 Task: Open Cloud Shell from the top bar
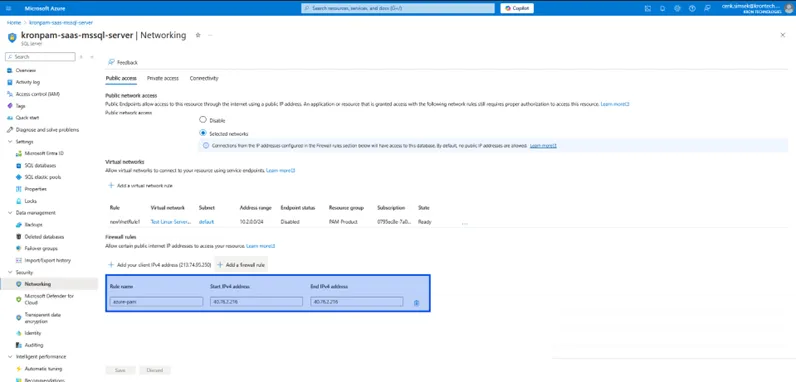click(x=648, y=8)
